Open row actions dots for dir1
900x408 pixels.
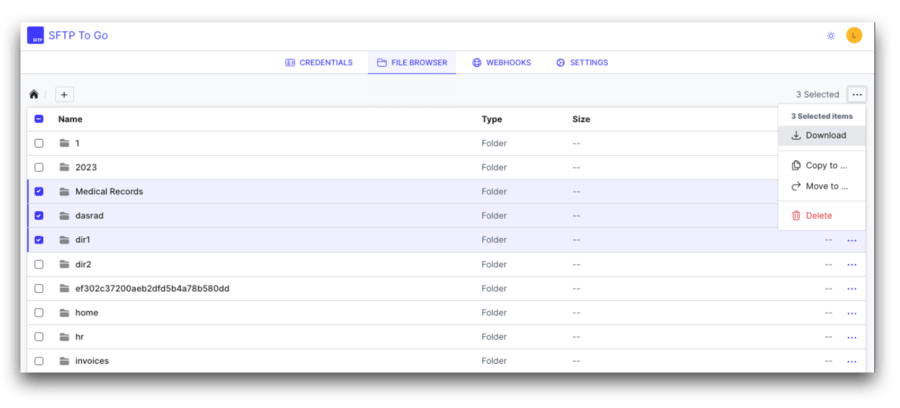(x=852, y=240)
